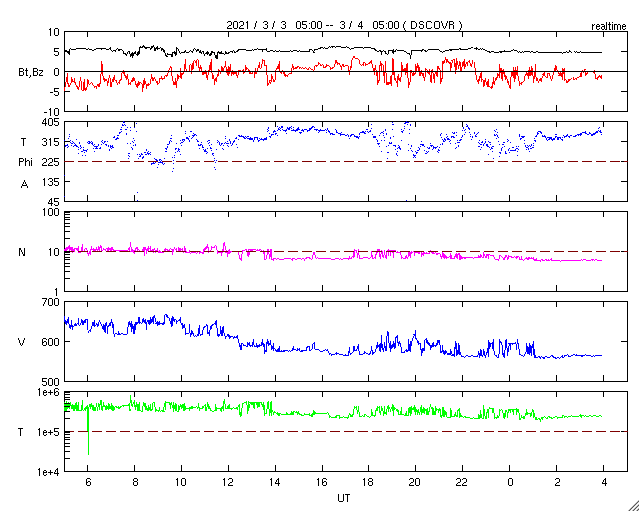Screen dimensions: 640x512
Task: Click the 'N' density axis label
Action: (22, 252)
